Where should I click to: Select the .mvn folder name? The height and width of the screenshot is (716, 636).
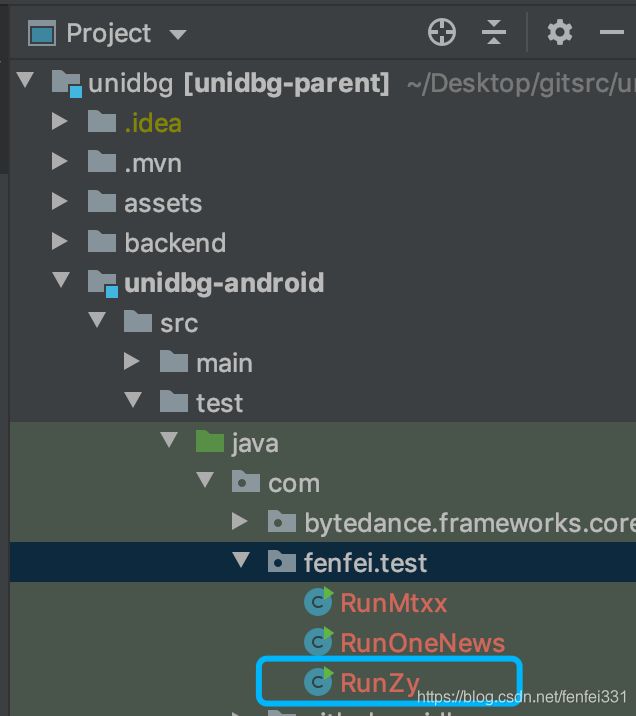point(153,163)
